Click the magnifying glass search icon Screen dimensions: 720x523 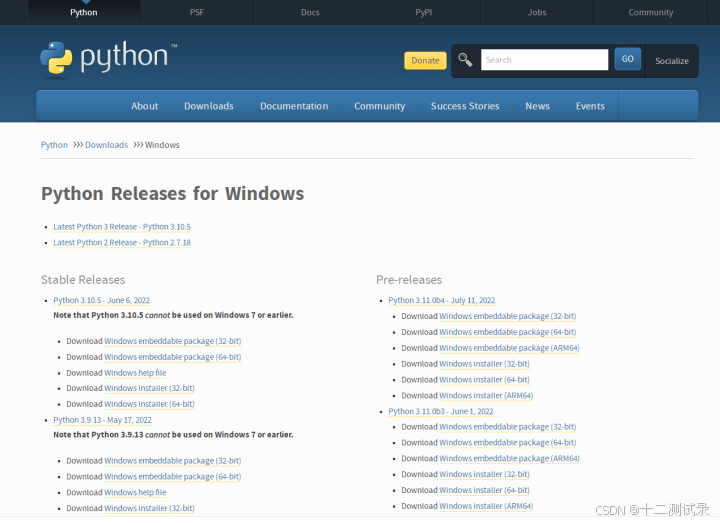465,60
